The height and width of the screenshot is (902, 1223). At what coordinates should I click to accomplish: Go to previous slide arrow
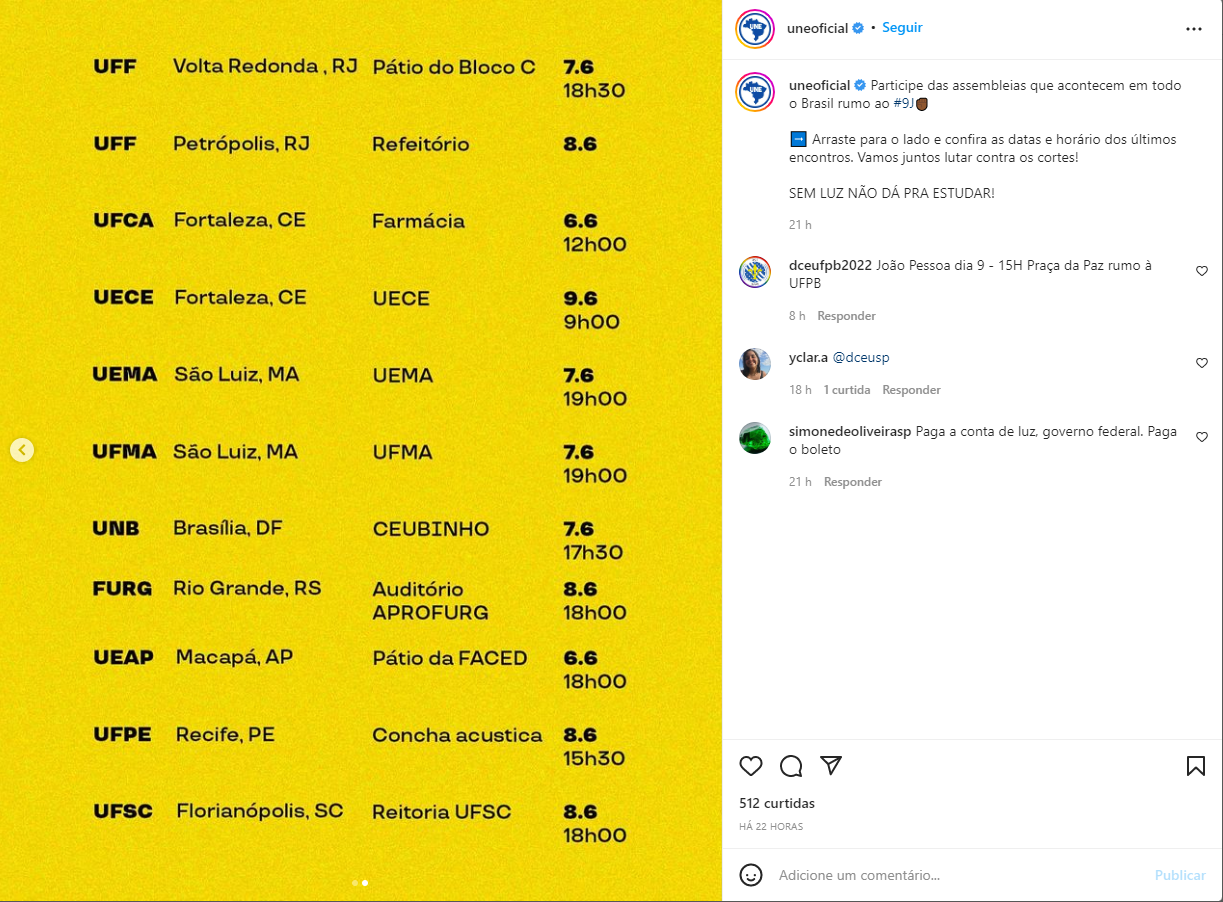tap(22, 450)
